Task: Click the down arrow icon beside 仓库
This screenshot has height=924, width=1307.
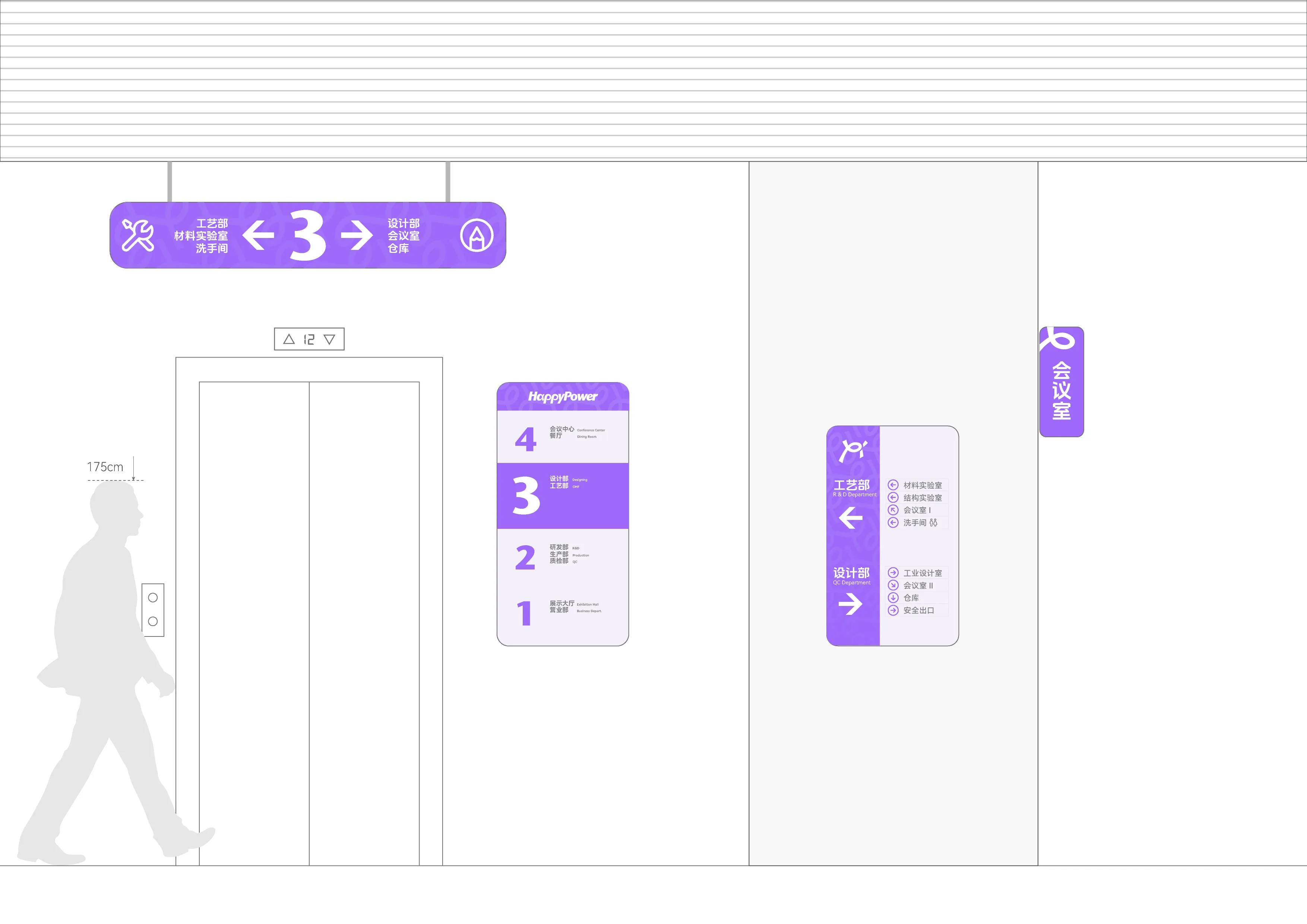Action: point(893,598)
